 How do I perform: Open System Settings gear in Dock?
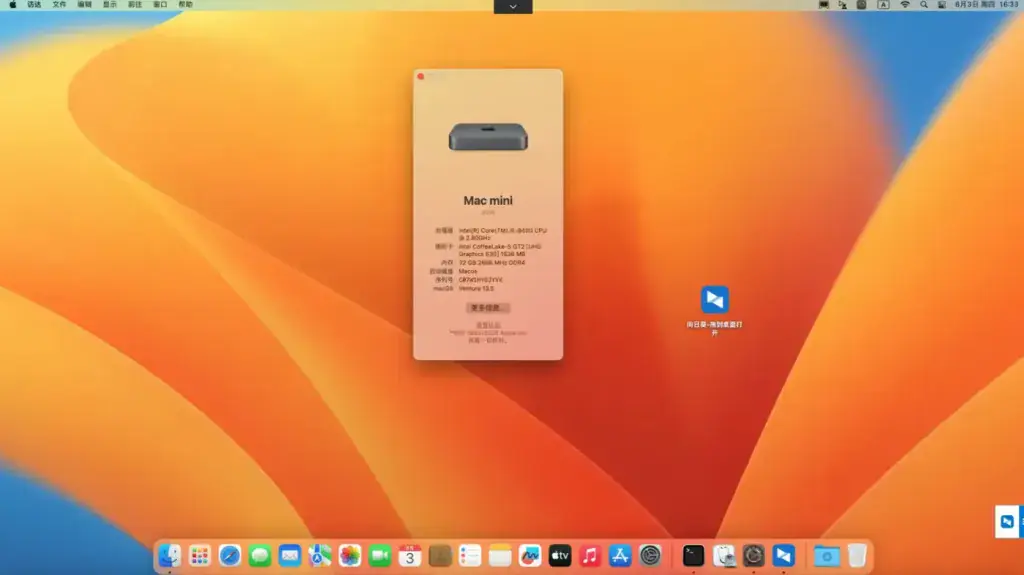tap(650, 555)
